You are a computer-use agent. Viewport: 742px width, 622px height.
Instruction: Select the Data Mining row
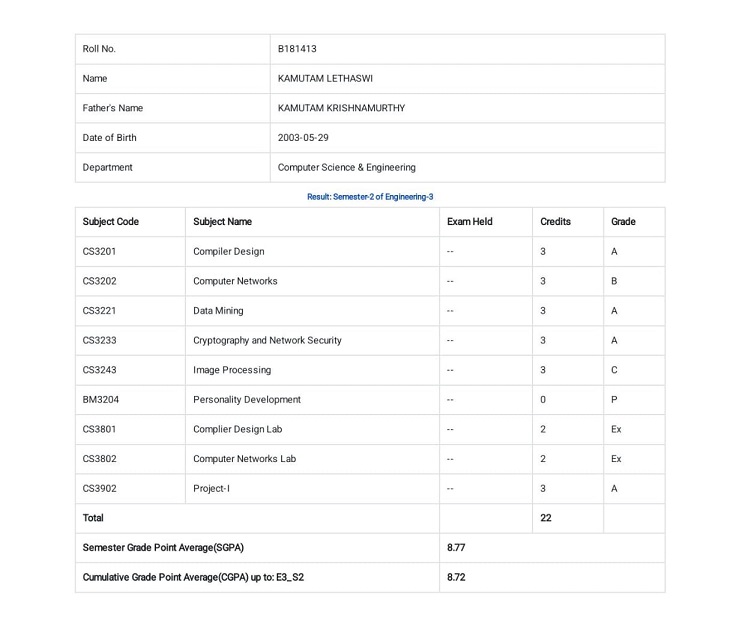[x=370, y=311]
